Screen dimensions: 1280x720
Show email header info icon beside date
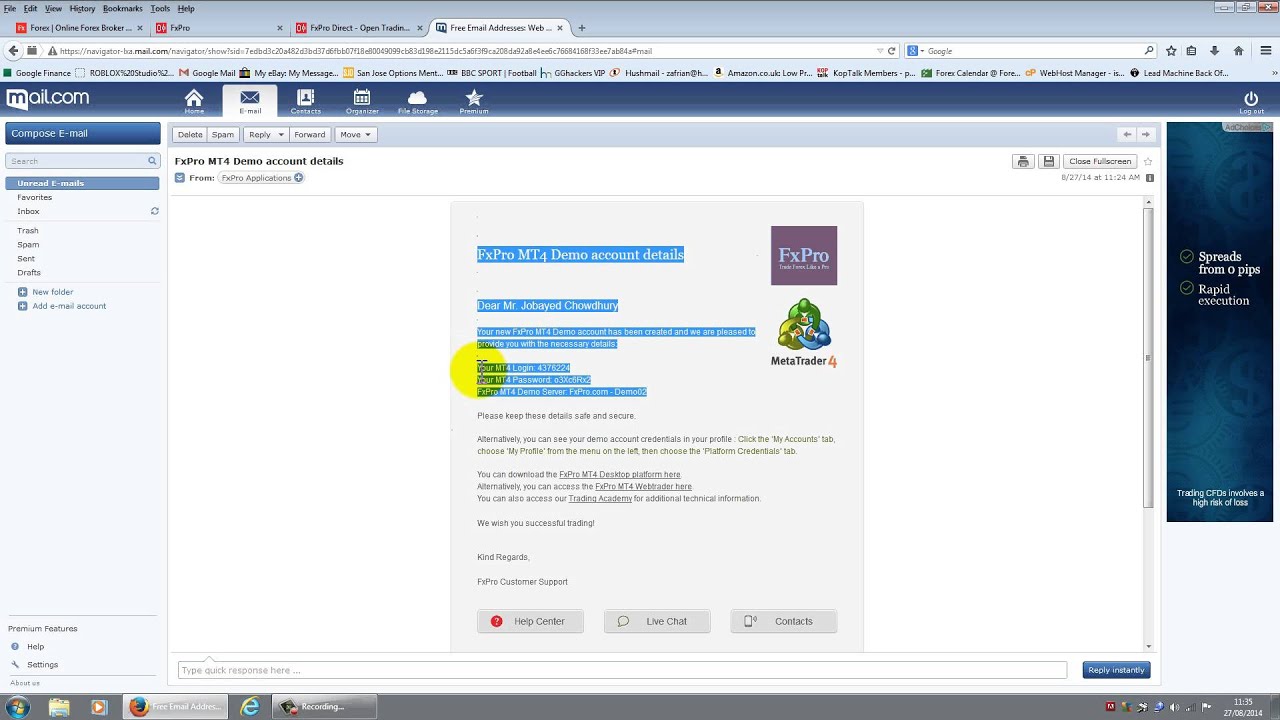coord(1149,177)
